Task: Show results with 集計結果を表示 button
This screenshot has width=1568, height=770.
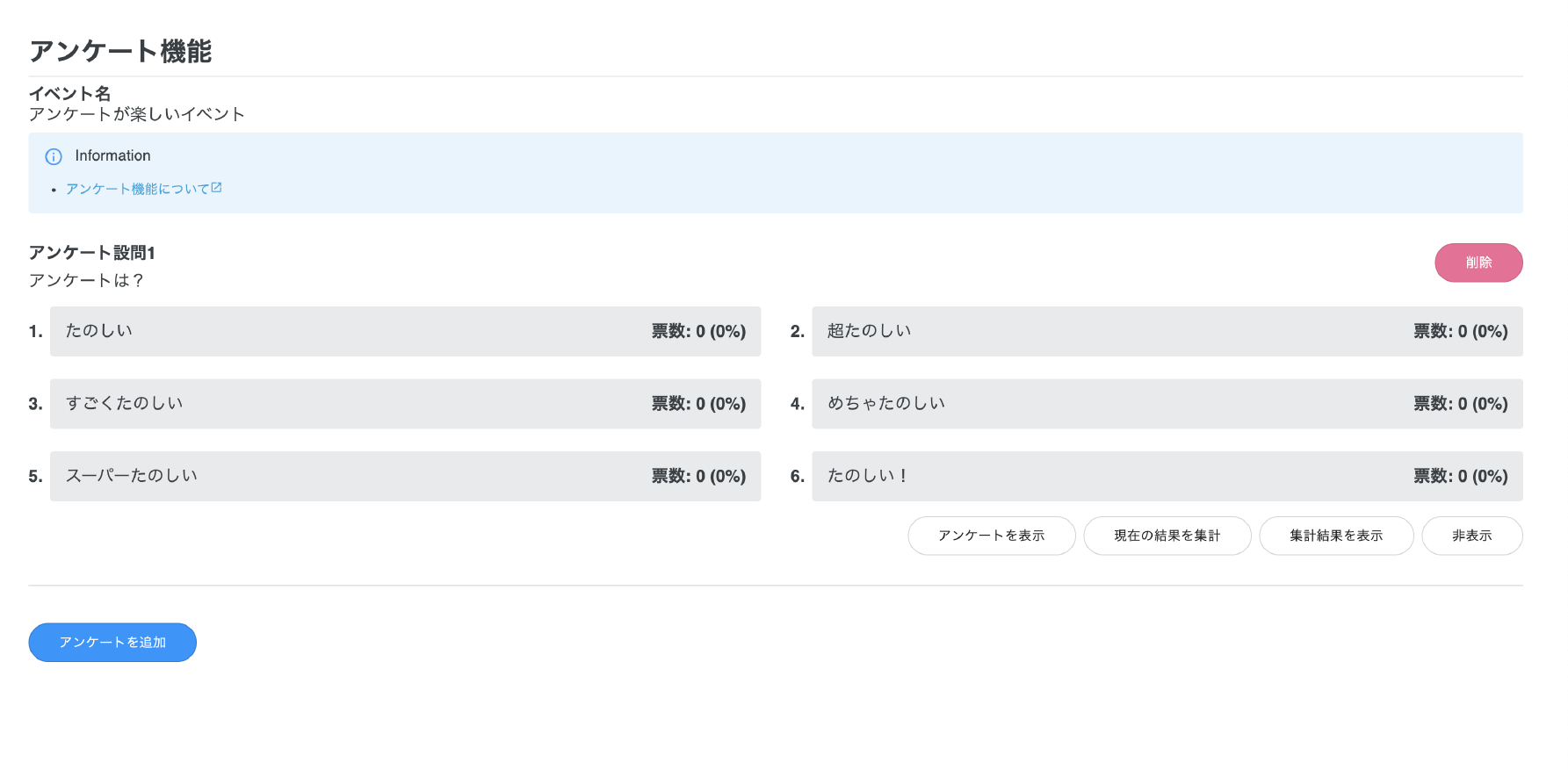Action: (1335, 536)
